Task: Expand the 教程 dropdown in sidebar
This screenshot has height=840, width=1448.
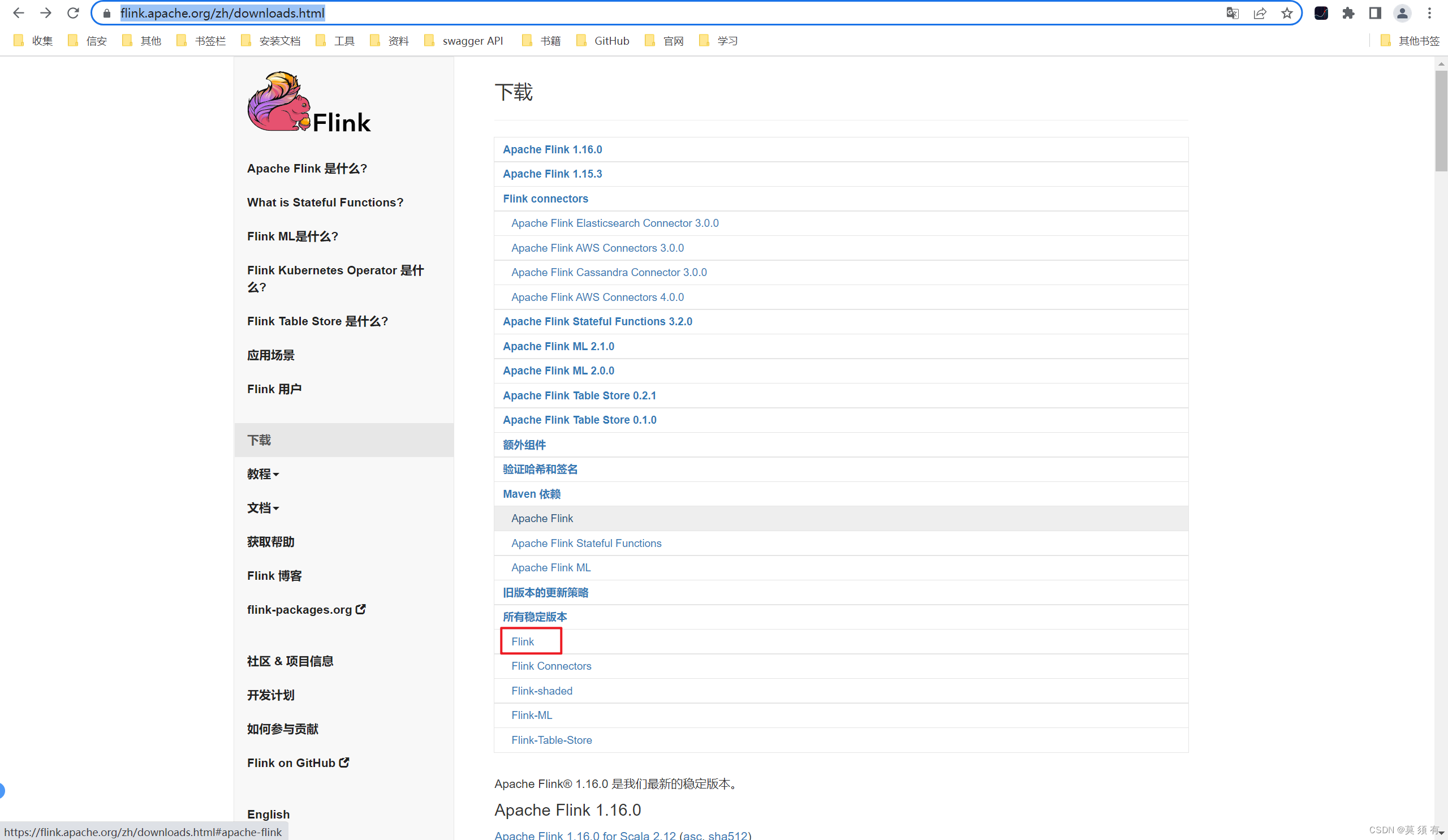Action: tap(263, 474)
